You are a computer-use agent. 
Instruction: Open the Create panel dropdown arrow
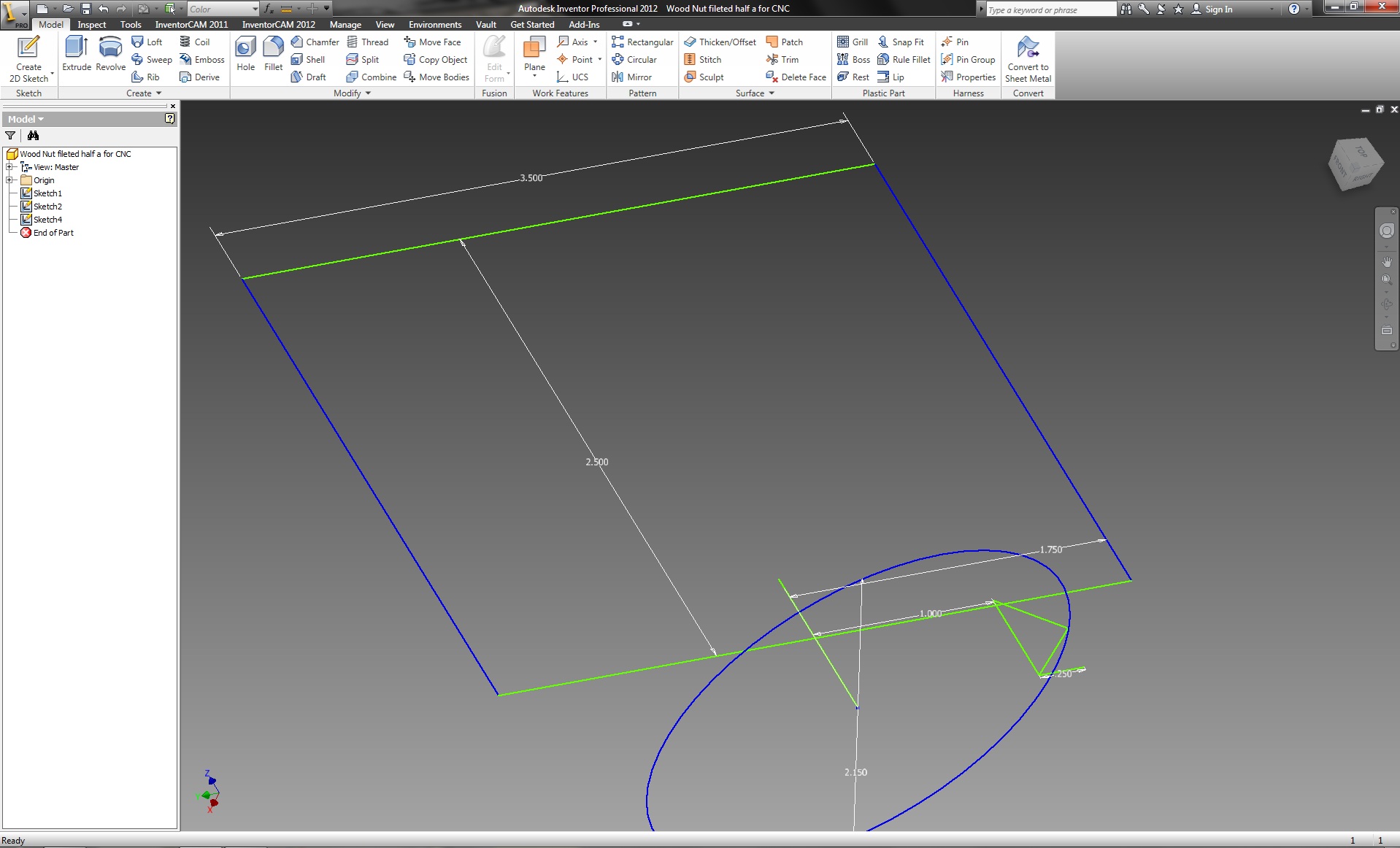pos(158,93)
